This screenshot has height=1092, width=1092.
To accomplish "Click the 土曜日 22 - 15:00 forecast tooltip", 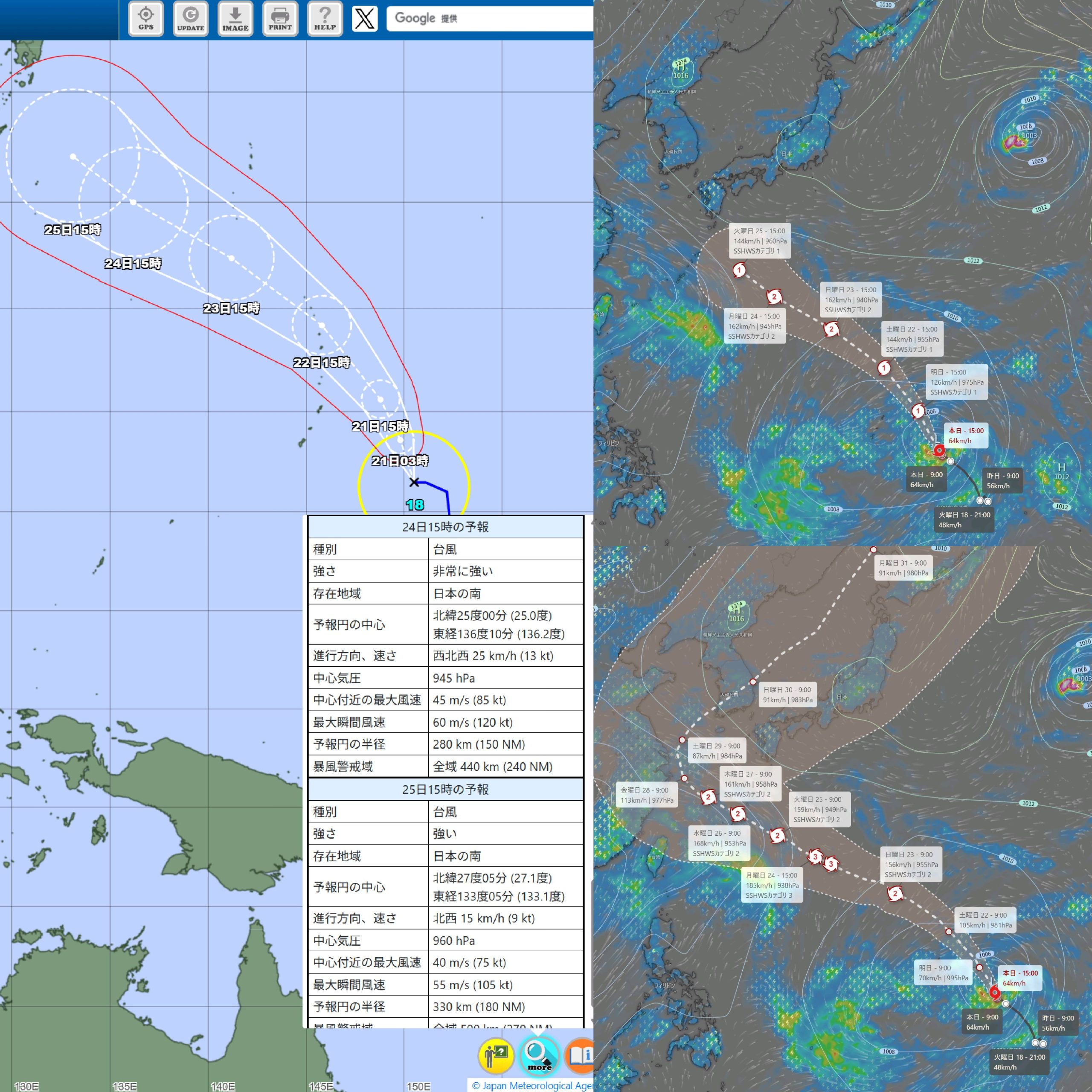I will point(912,339).
